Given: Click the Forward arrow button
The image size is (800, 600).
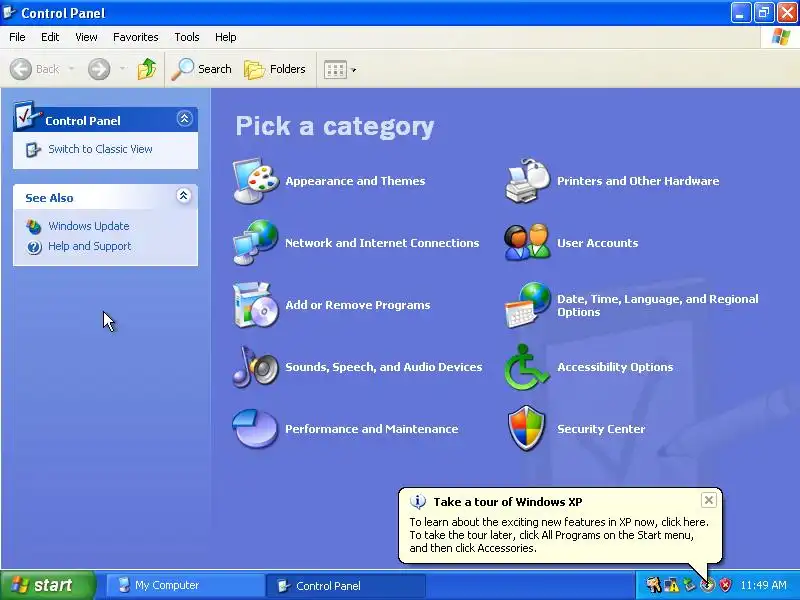Looking at the screenshot, I should click(99, 69).
